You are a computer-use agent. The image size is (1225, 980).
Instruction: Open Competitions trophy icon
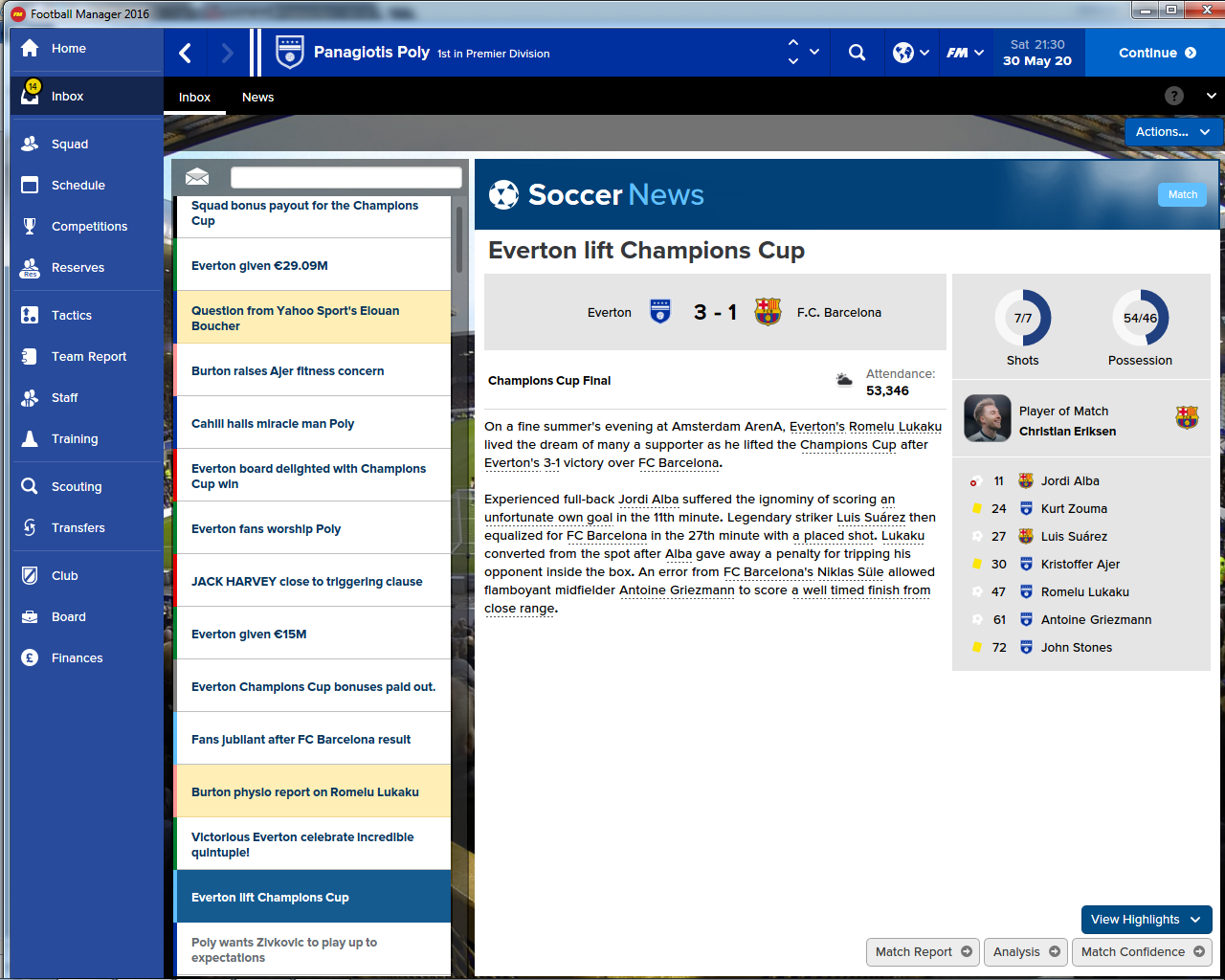click(x=30, y=226)
